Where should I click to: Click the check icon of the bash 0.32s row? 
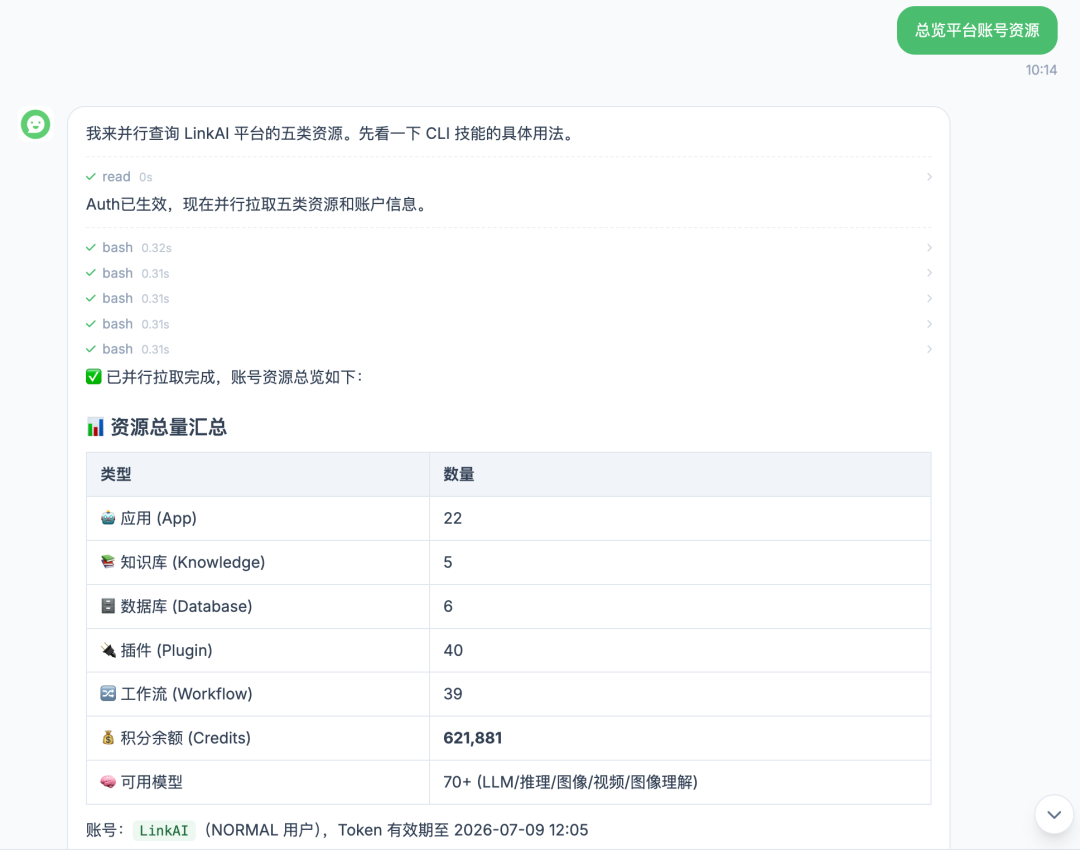[90, 247]
